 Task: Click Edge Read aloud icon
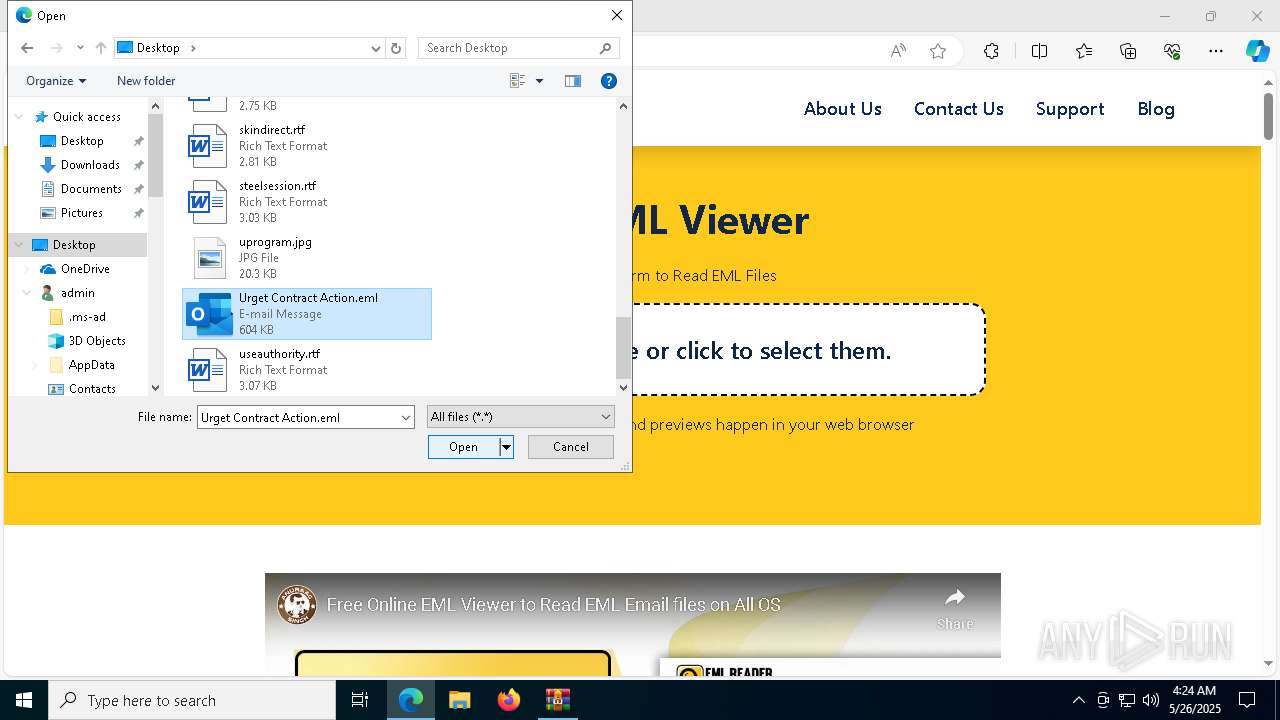(x=898, y=51)
